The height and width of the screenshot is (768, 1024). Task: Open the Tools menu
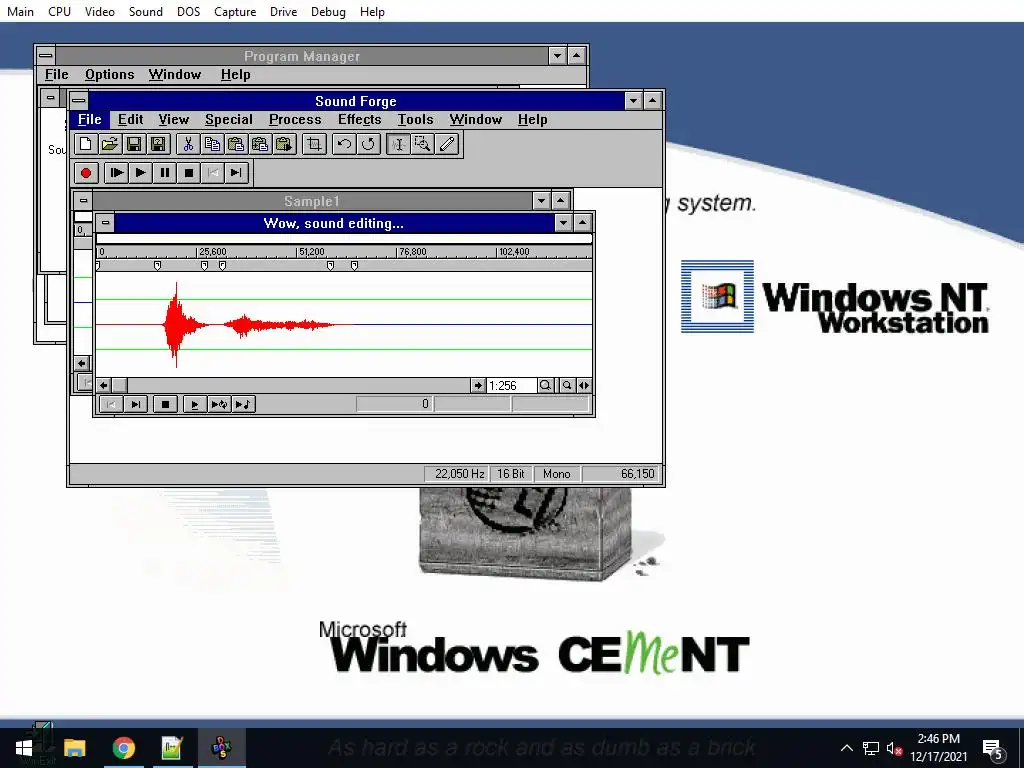click(416, 120)
